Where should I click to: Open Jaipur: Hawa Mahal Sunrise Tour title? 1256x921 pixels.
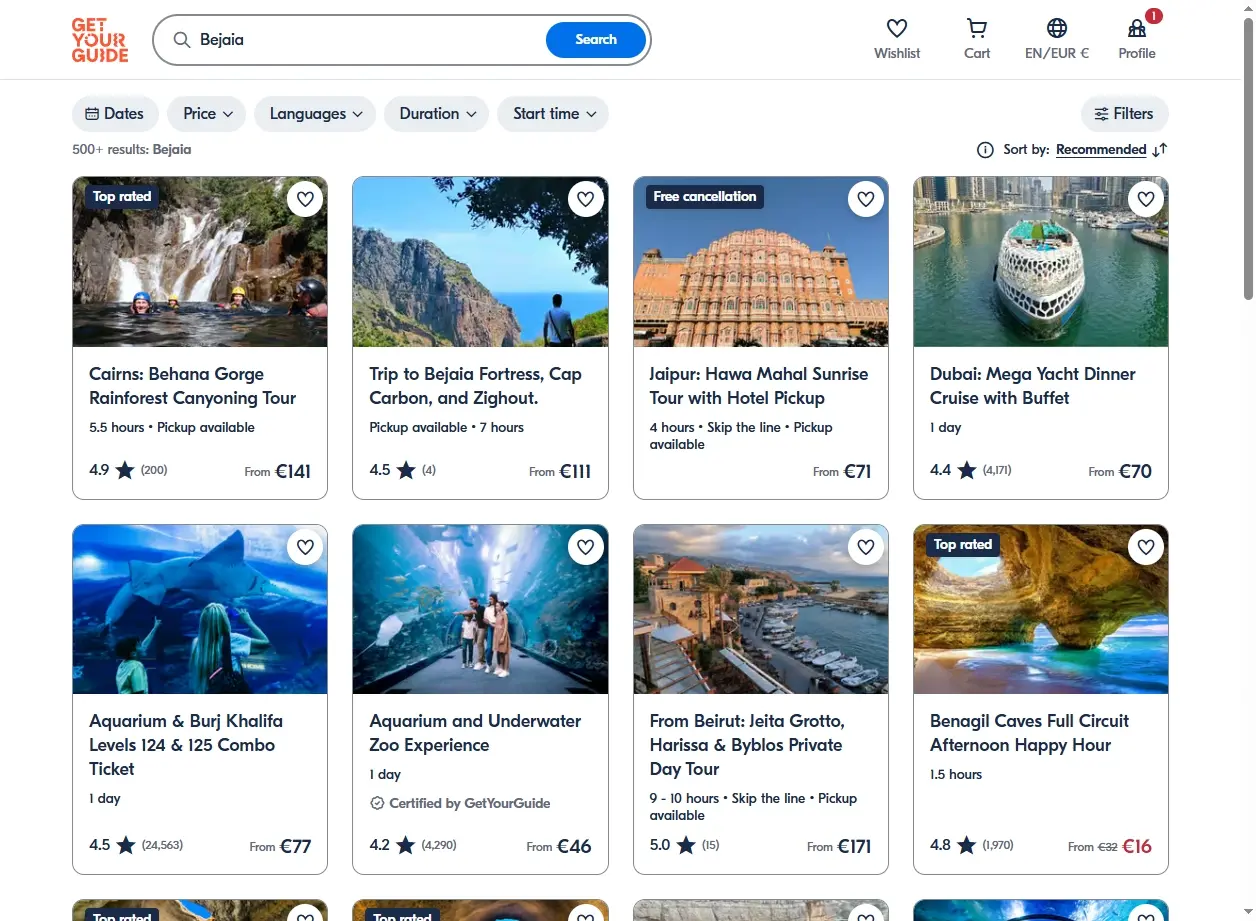759,386
